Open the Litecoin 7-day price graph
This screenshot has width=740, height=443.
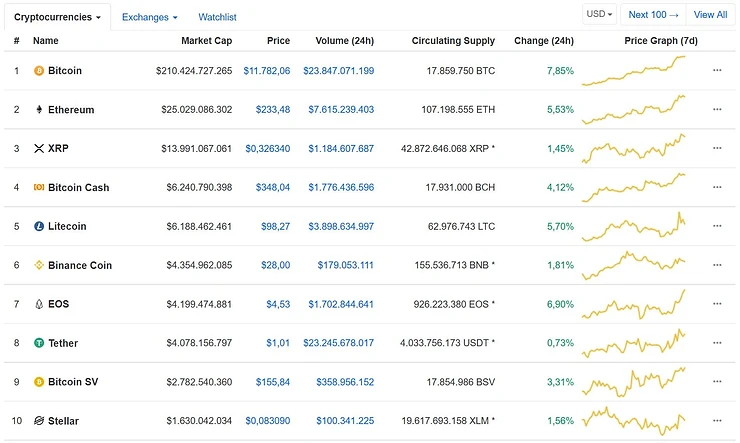[x=634, y=226]
